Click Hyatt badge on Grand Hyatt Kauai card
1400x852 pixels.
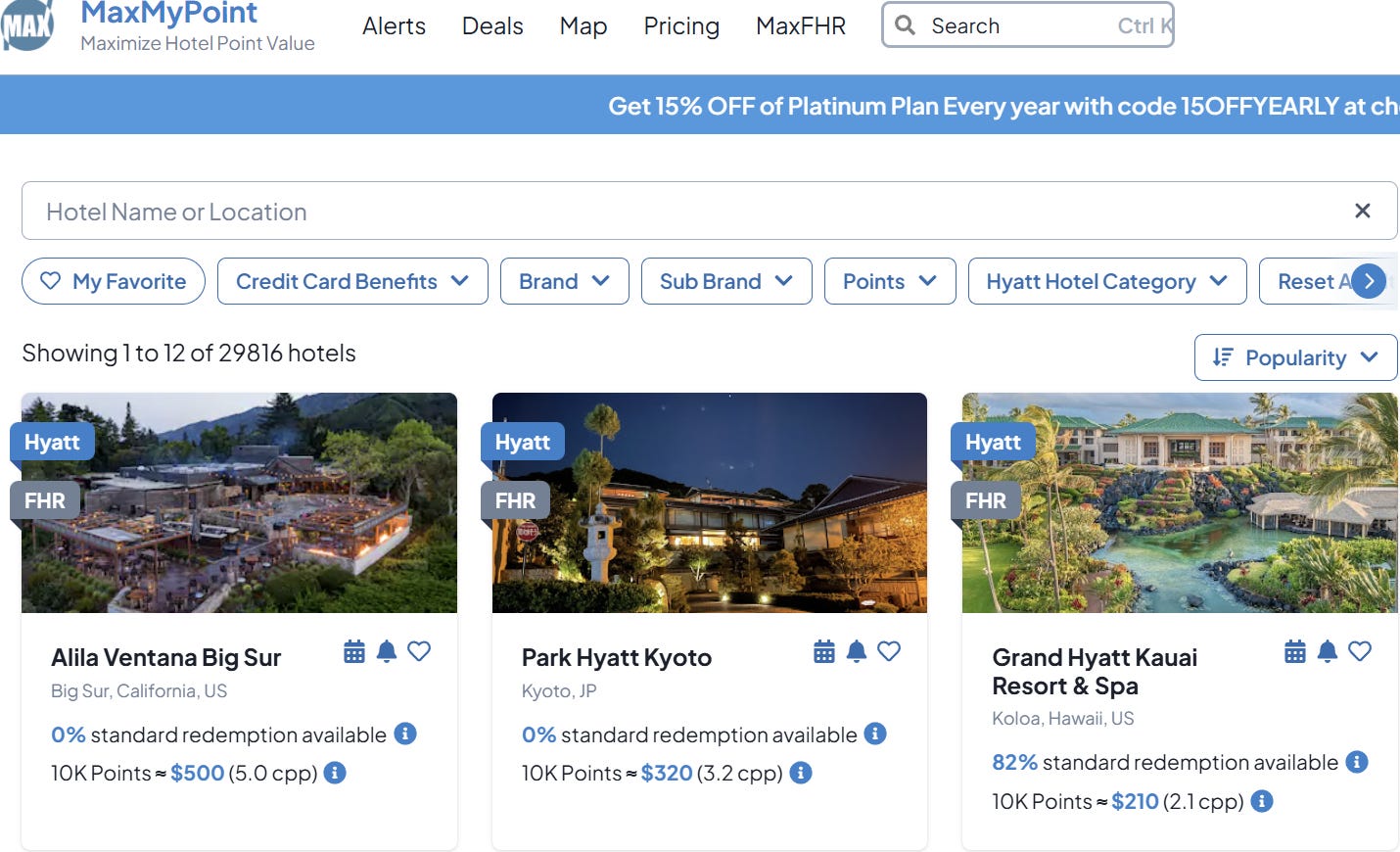pyautogui.click(x=993, y=442)
